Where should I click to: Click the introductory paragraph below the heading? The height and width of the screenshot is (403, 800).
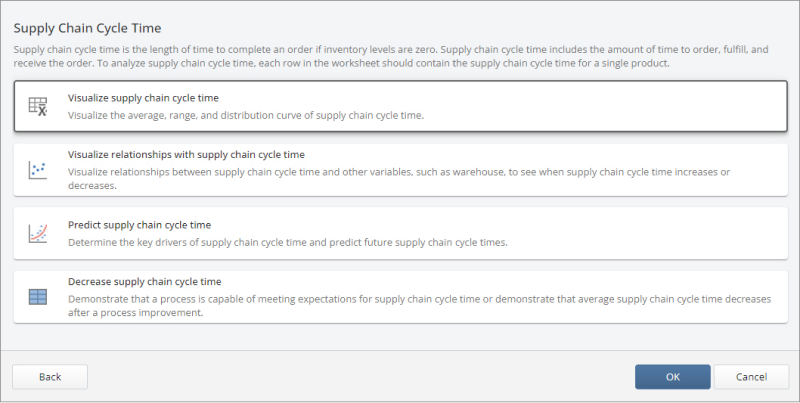pos(390,57)
